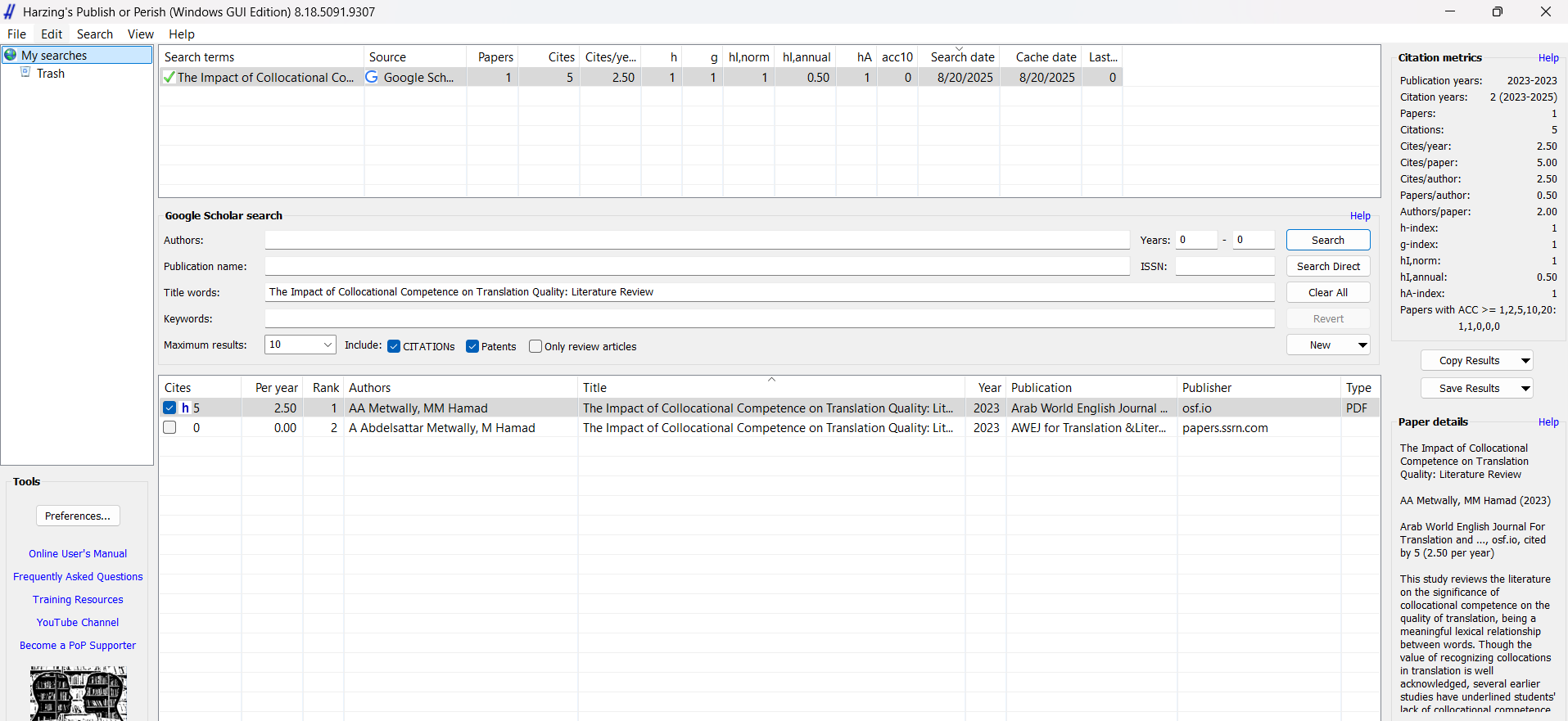Open the Trash folder icon
The image size is (1568, 721).
[25, 73]
